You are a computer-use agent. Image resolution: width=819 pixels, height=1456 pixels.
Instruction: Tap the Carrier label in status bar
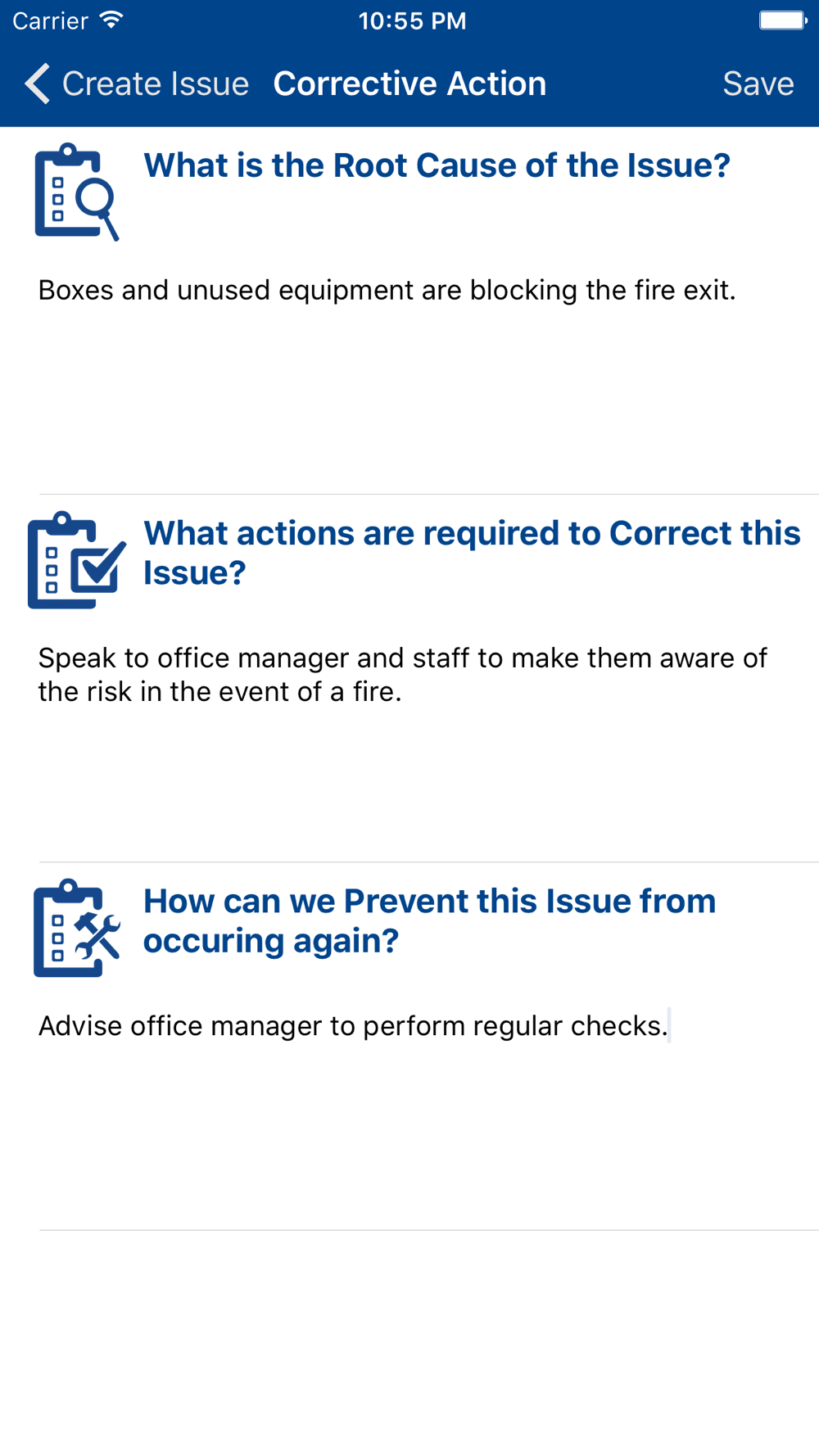tap(50, 20)
